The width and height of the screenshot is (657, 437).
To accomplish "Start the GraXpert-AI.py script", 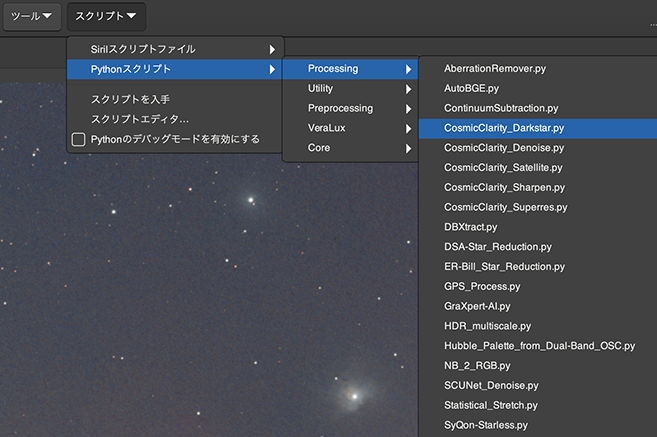I will tap(477, 306).
